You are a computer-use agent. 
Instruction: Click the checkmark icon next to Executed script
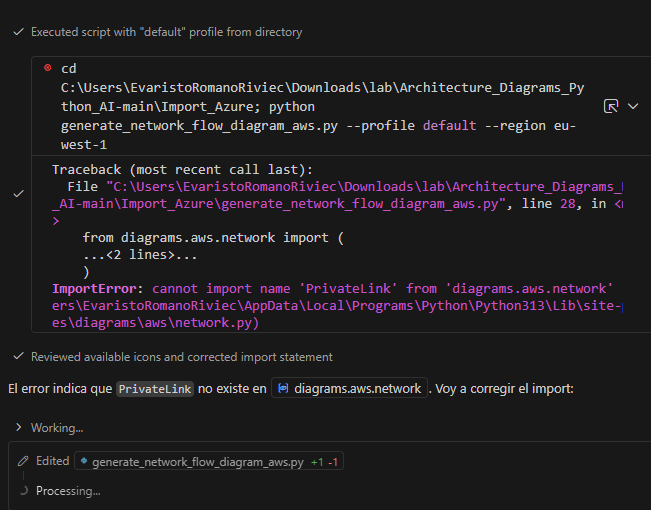[18, 32]
